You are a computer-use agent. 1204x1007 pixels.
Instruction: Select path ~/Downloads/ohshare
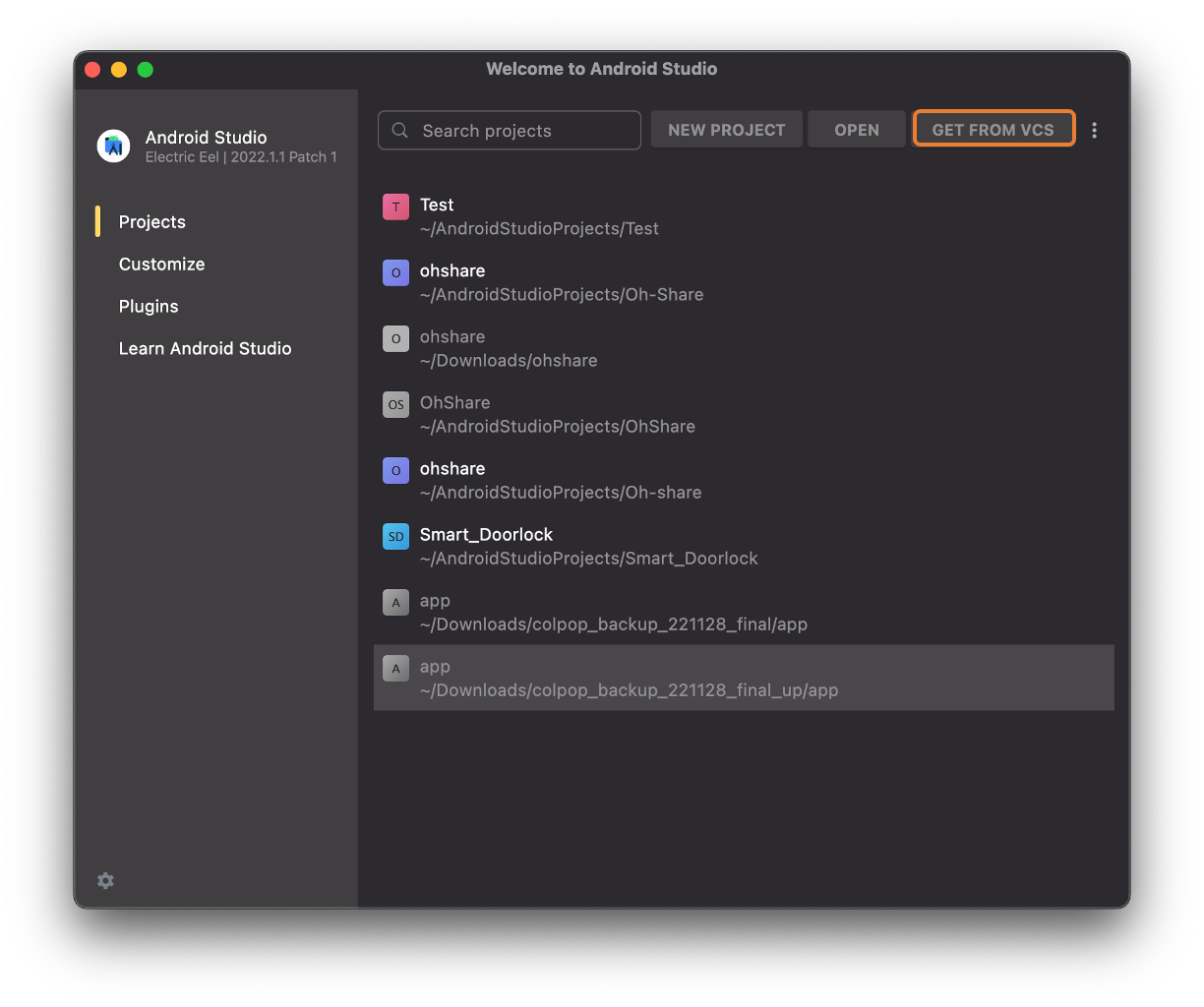tap(509, 360)
